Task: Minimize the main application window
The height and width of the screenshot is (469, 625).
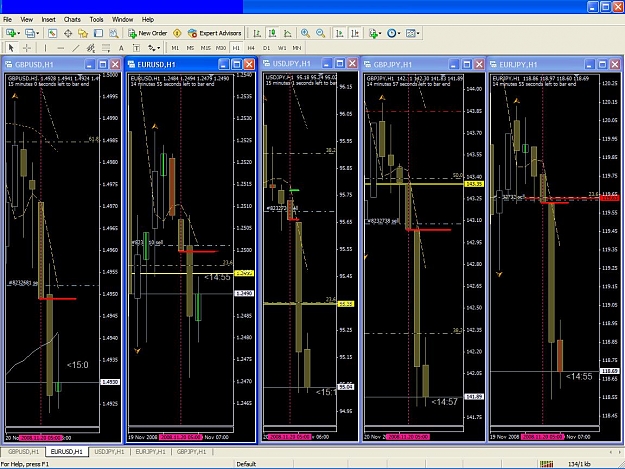Action: pos(592,7)
